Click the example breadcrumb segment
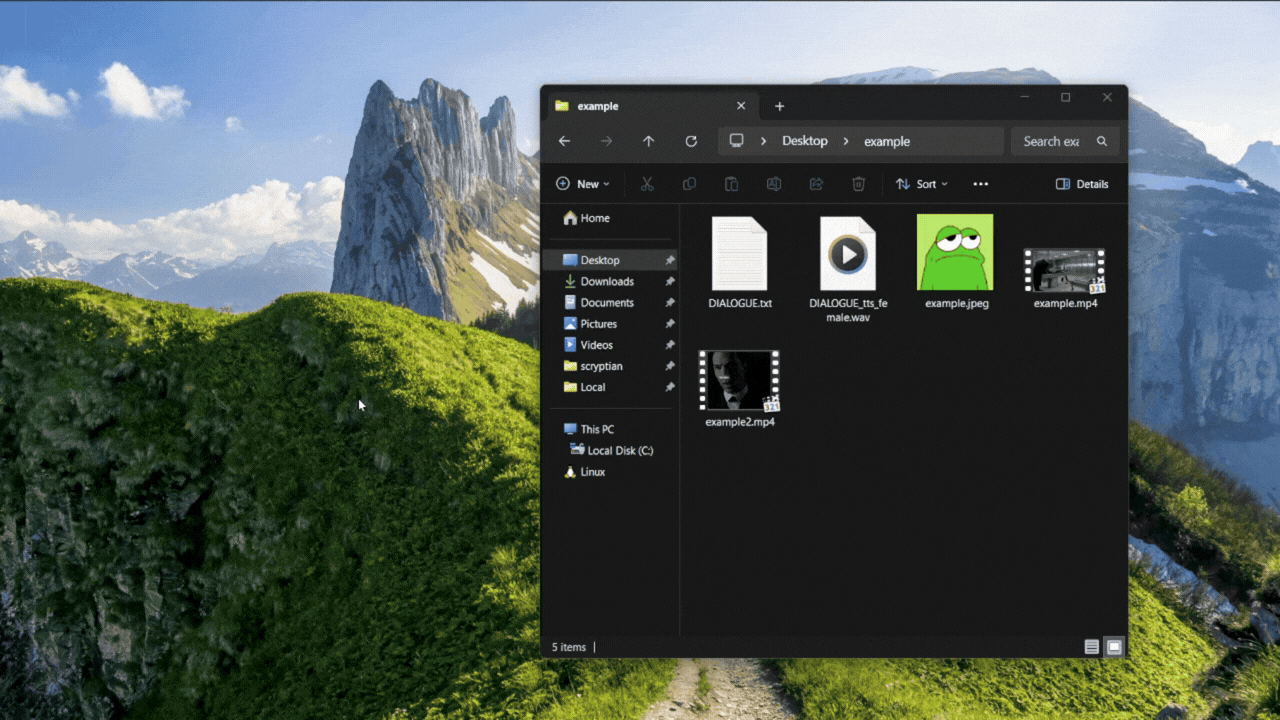Image resolution: width=1280 pixels, height=720 pixels. [x=887, y=141]
